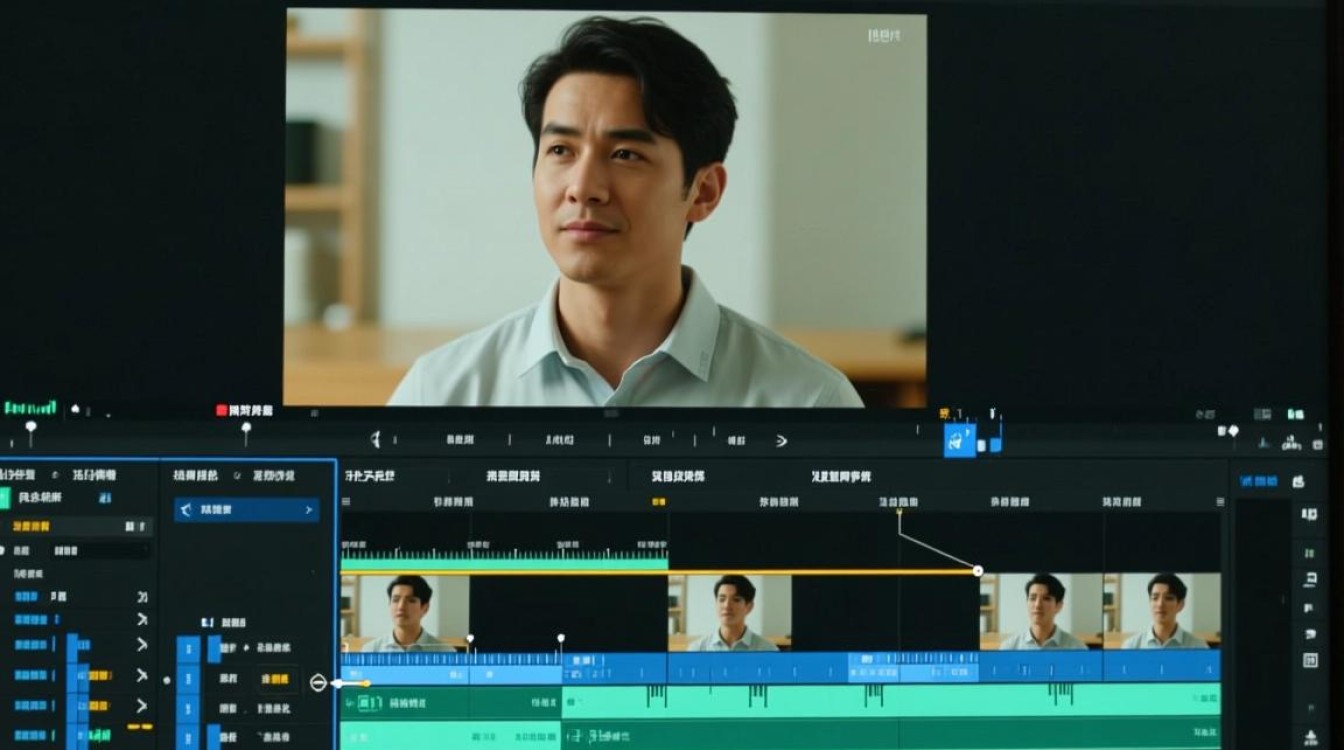Select the first video clip thumbnail in the timeline

tap(405, 612)
